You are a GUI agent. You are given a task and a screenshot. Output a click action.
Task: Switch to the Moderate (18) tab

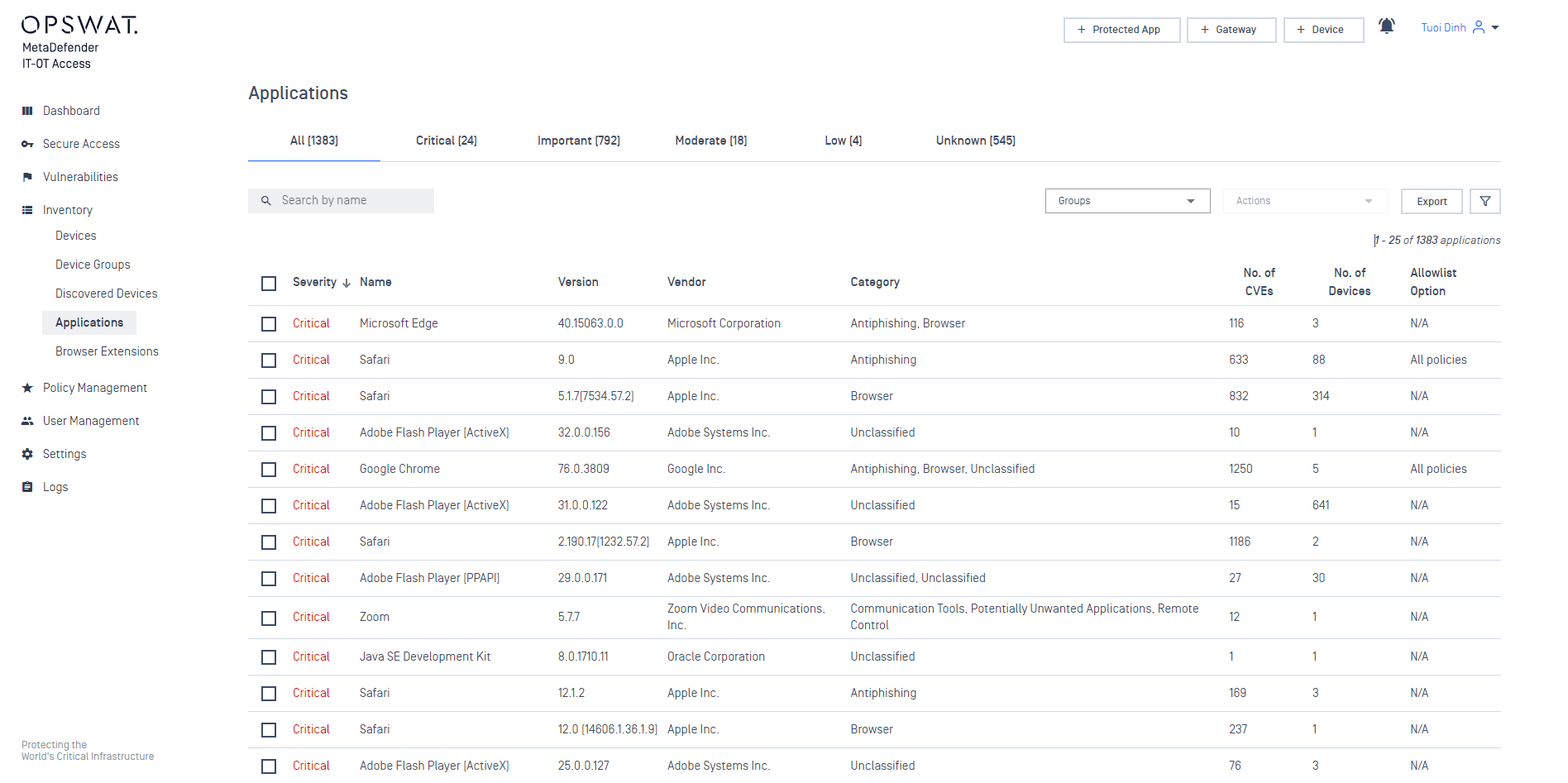coord(711,141)
